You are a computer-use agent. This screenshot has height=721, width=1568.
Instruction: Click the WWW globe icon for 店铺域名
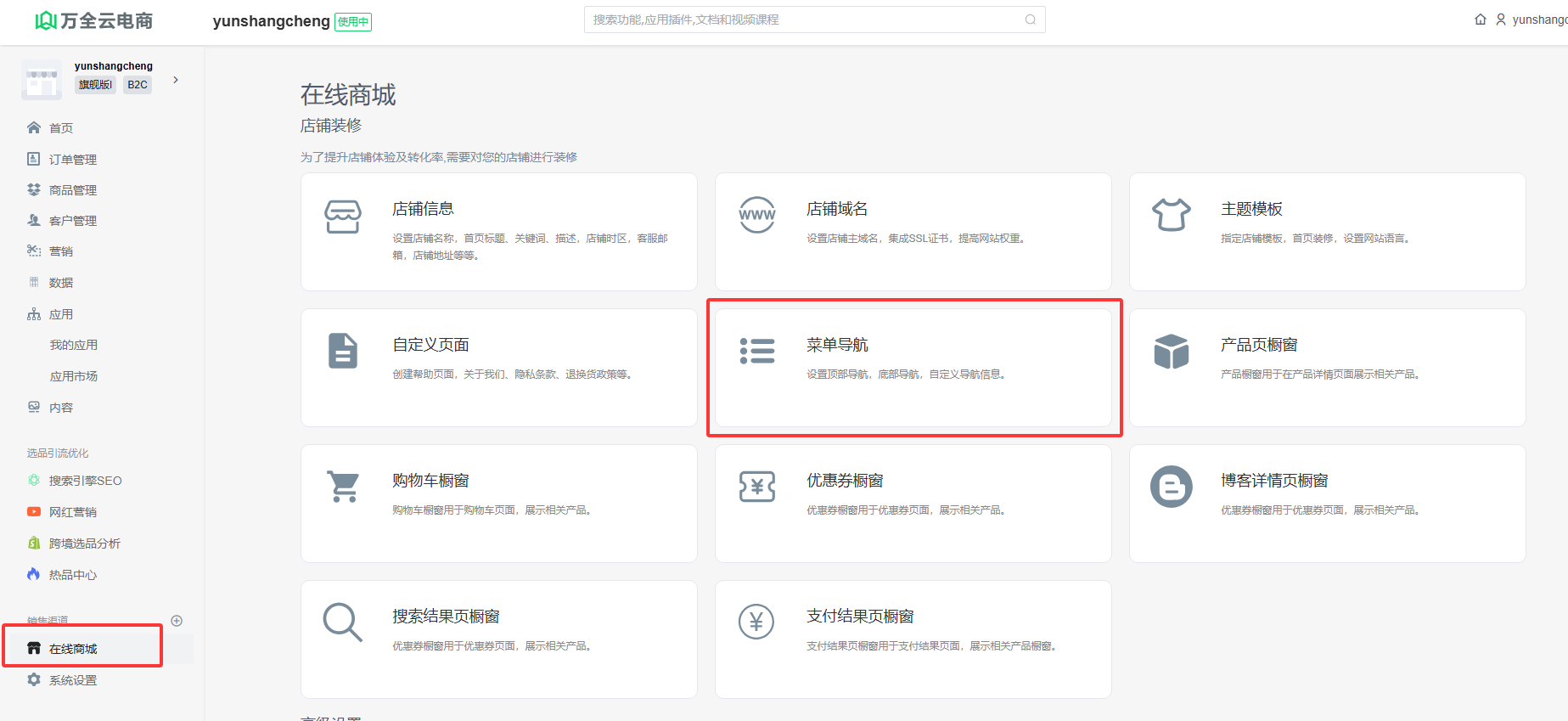tap(756, 215)
